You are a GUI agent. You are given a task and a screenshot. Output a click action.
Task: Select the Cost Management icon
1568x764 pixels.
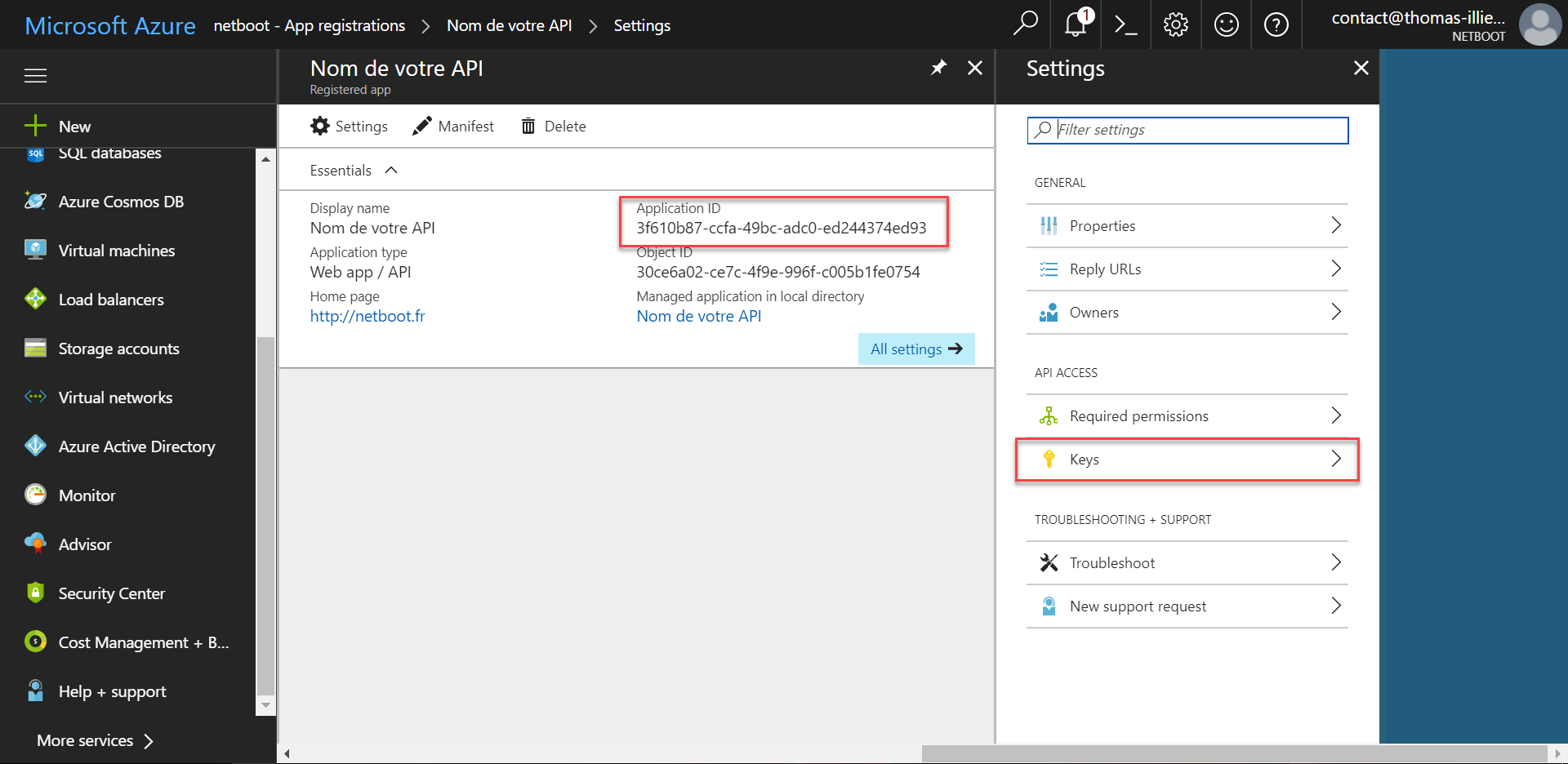35,642
